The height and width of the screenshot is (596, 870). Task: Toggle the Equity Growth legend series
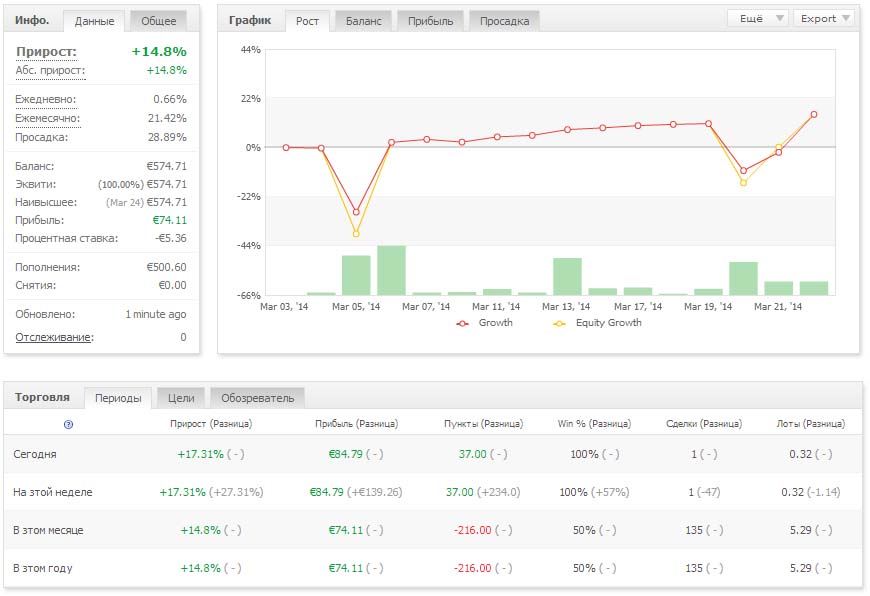559,323
